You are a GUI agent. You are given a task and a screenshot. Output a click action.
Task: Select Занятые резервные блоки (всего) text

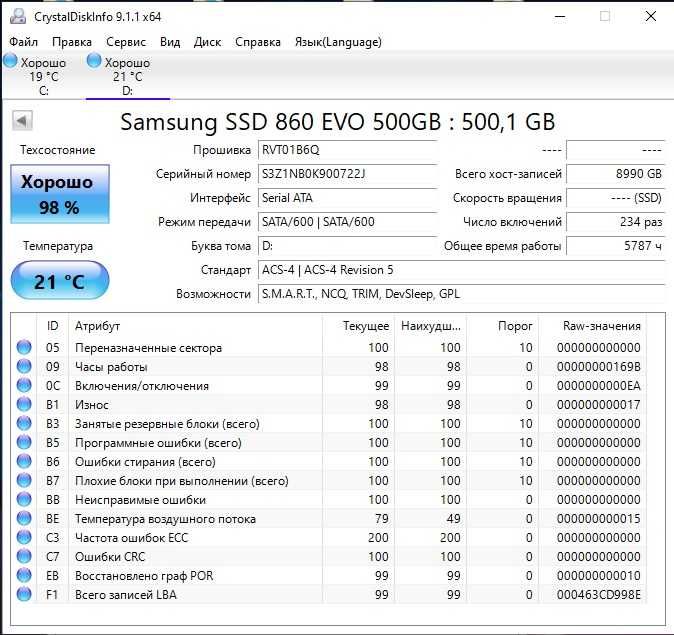click(167, 424)
